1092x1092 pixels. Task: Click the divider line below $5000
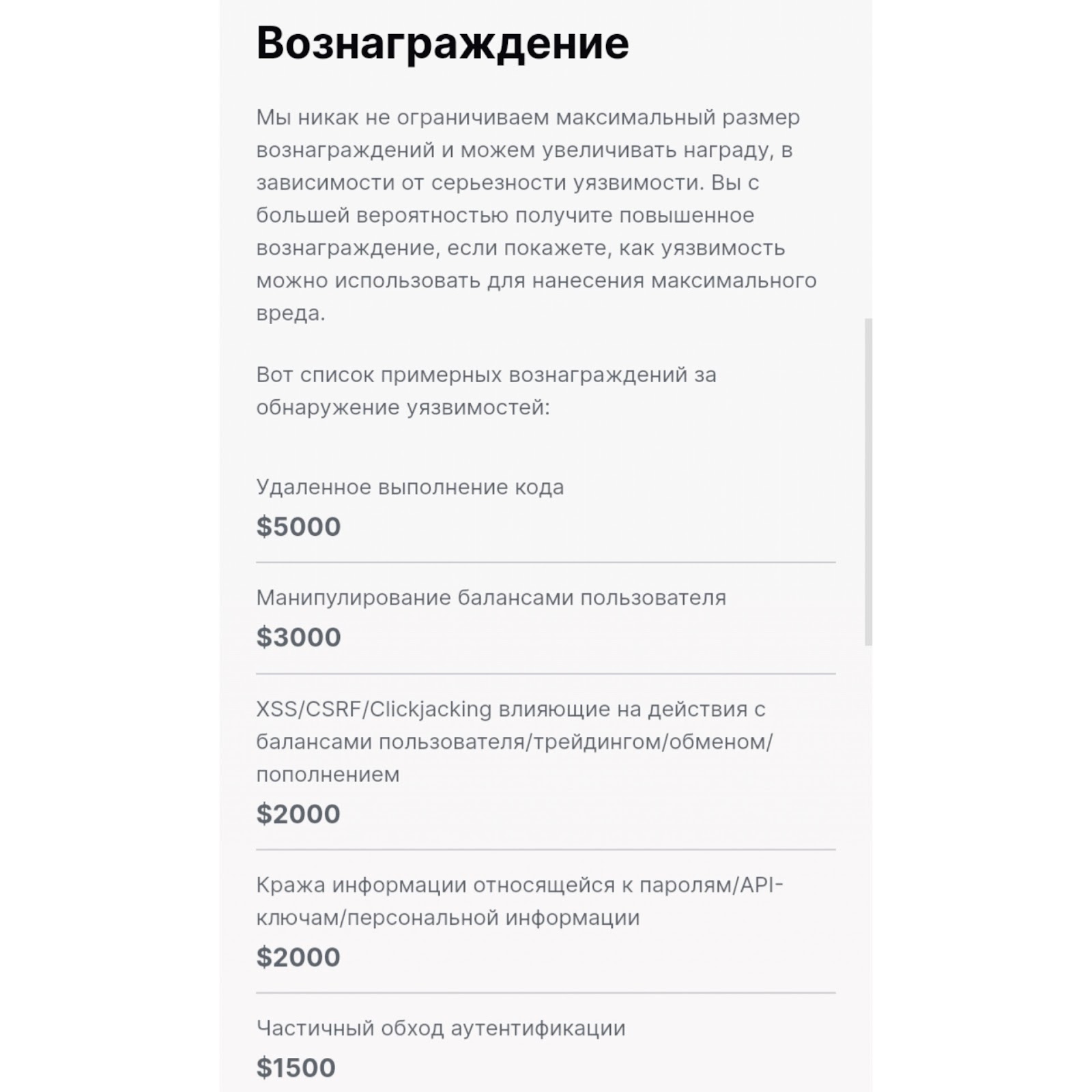(545, 563)
